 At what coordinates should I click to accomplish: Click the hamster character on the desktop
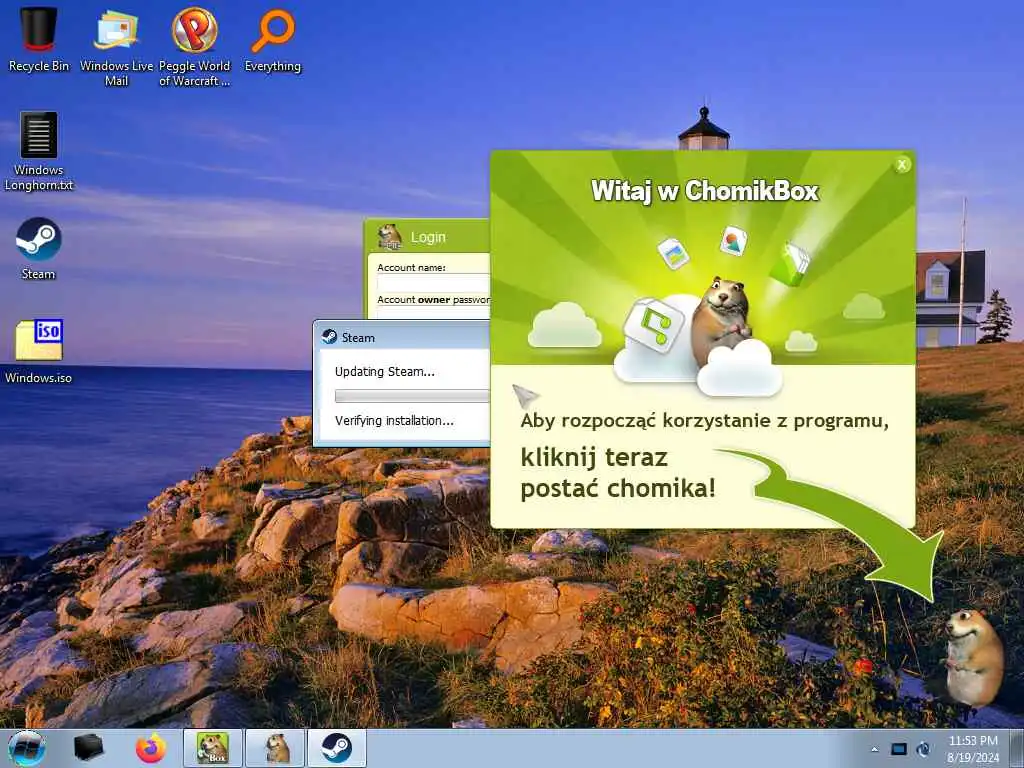coord(973,656)
